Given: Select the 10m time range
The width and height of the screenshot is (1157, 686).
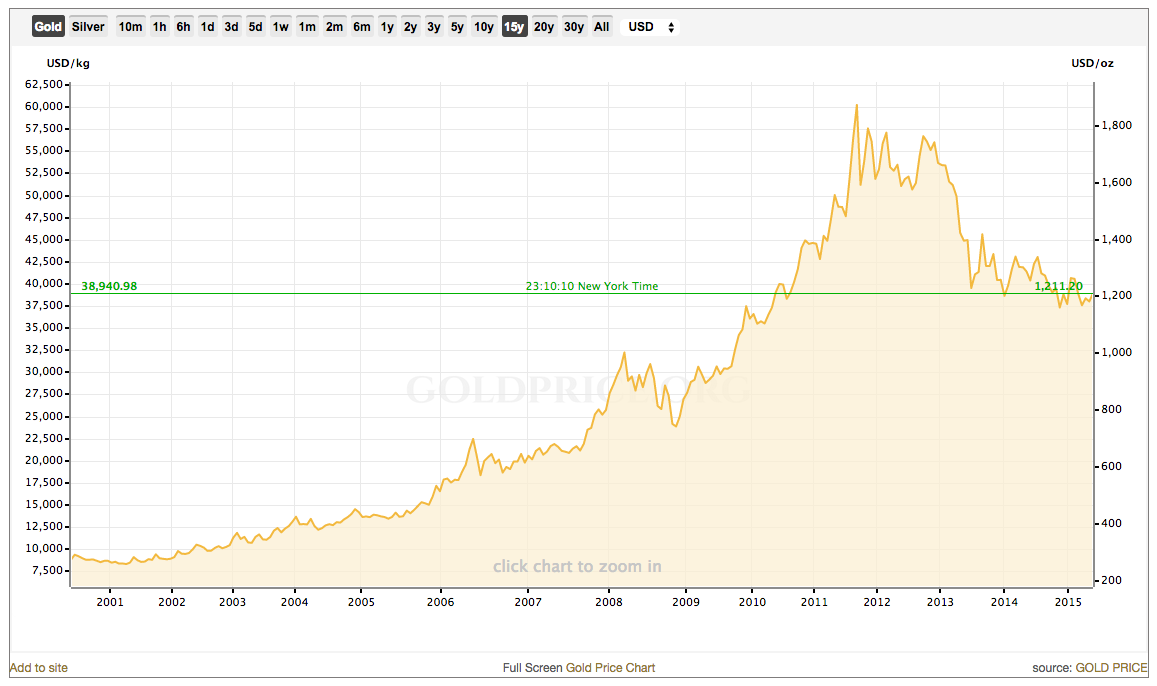Looking at the screenshot, I should point(130,27).
